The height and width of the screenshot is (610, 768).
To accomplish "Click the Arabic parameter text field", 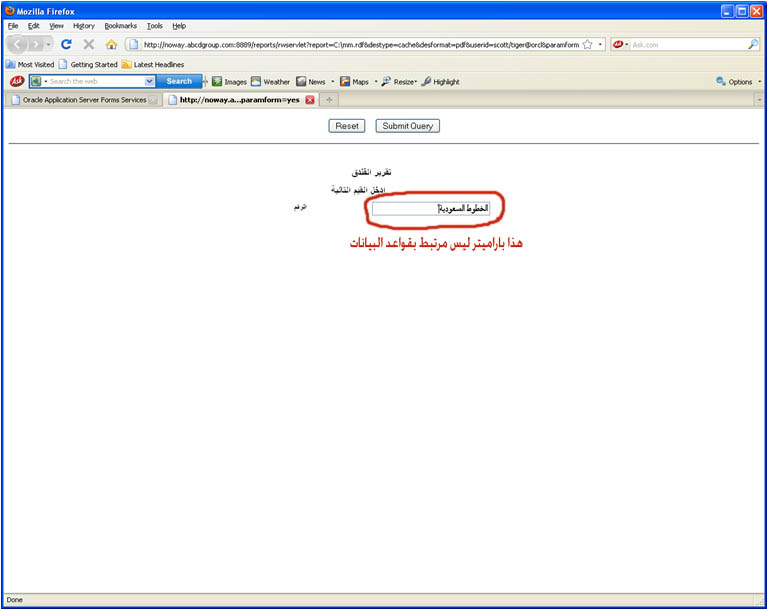I will [430, 208].
